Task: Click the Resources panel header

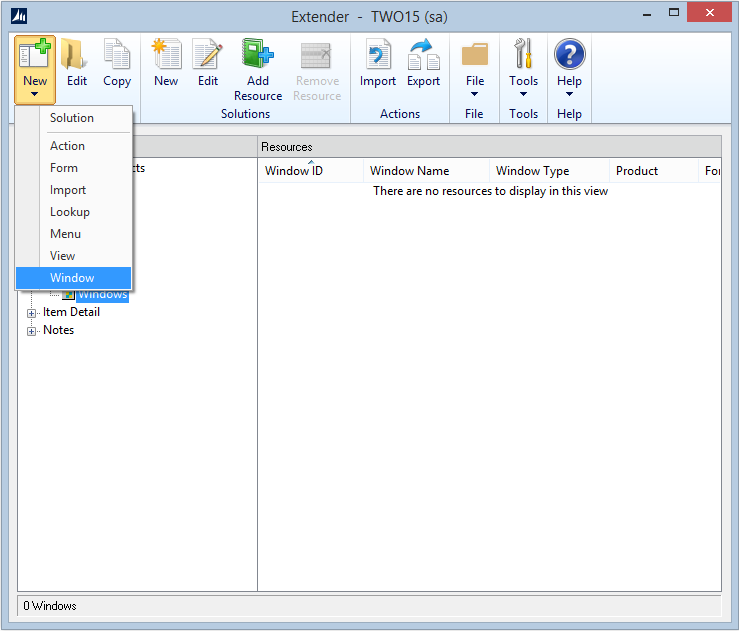Action: [489, 147]
